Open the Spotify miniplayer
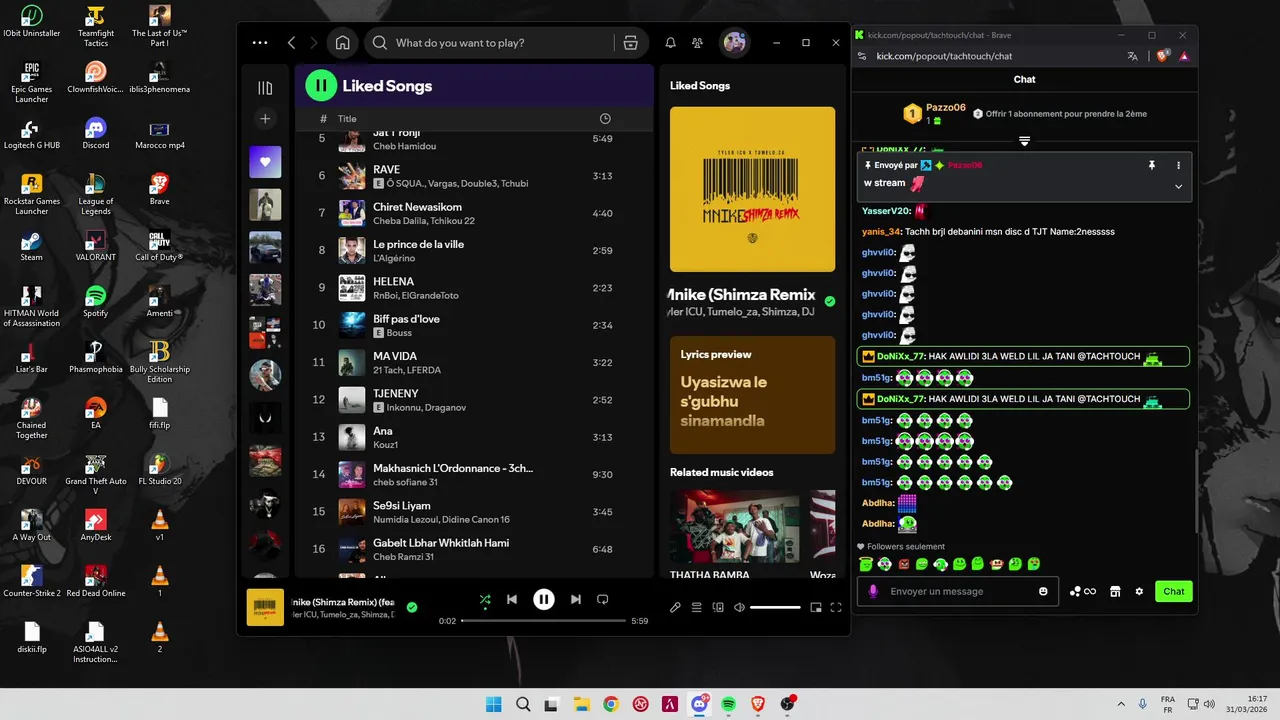The height and width of the screenshot is (720, 1280). (816, 607)
